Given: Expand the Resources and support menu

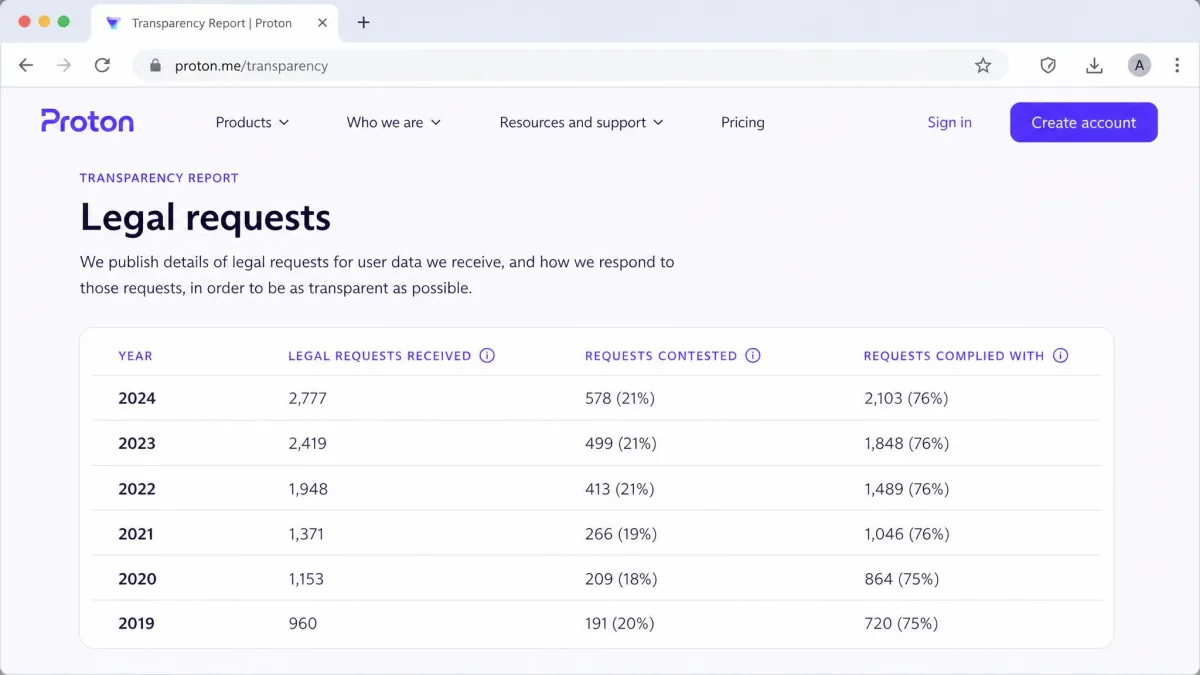Looking at the screenshot, I should pos(581,122).
